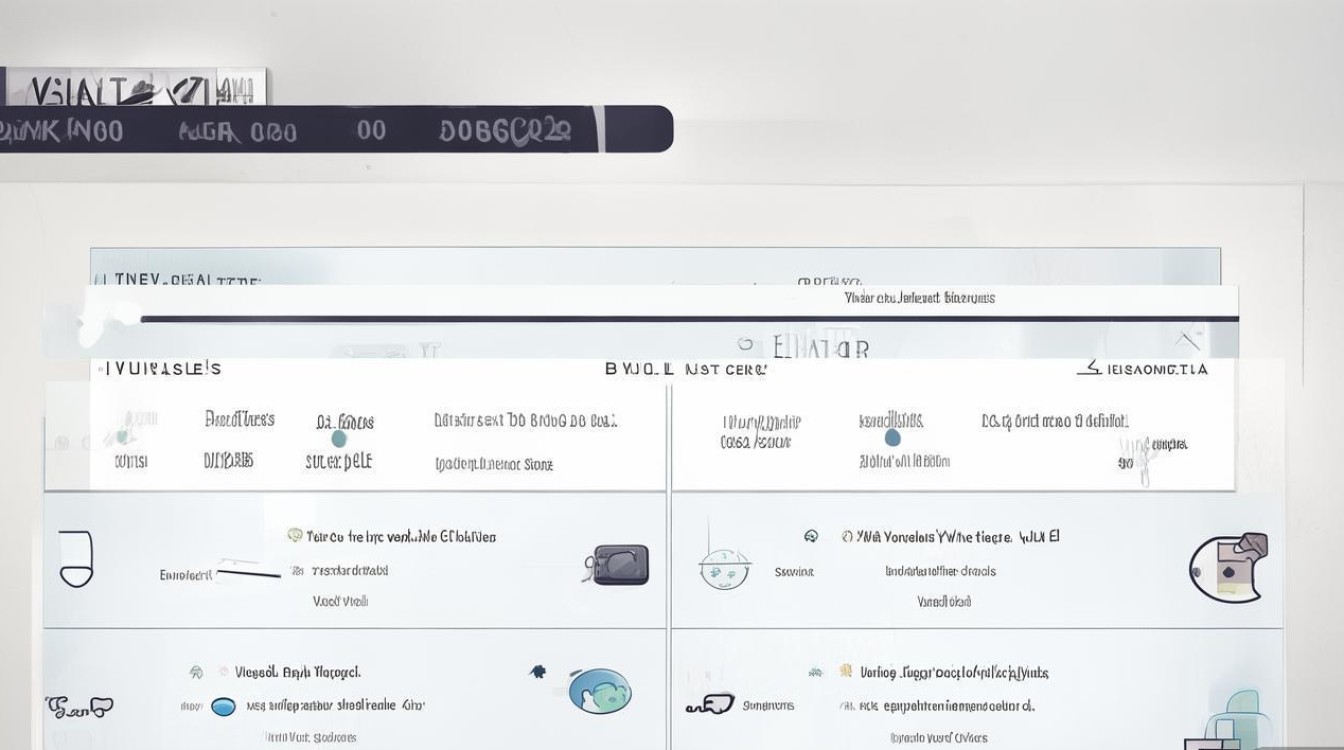Select the teal radio dot above 'SULEX DELE'
The image size is (1344, 750).
[x=339, y=439]
